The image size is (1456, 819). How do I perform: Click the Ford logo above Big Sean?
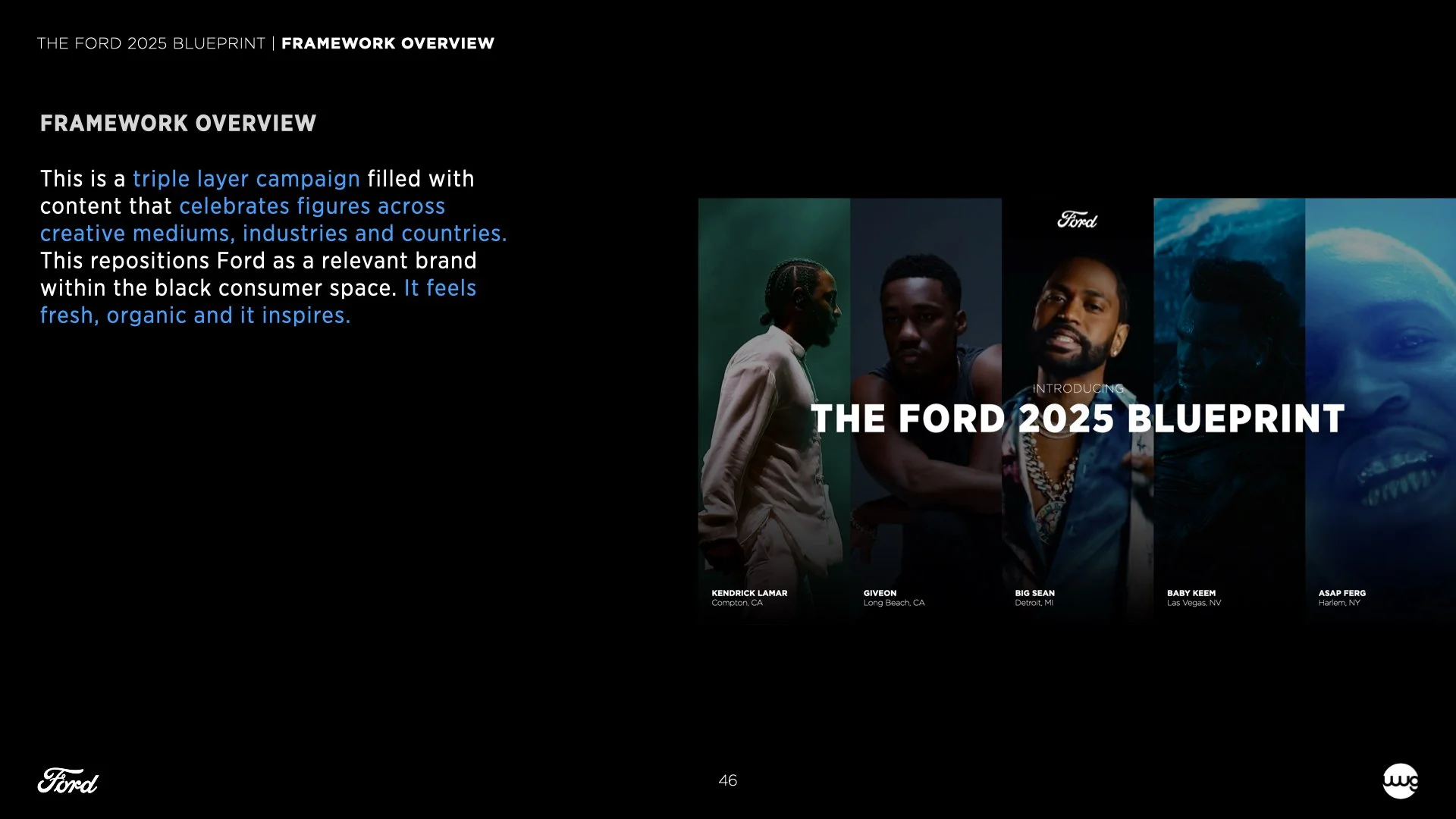[x=1078, y=220]
